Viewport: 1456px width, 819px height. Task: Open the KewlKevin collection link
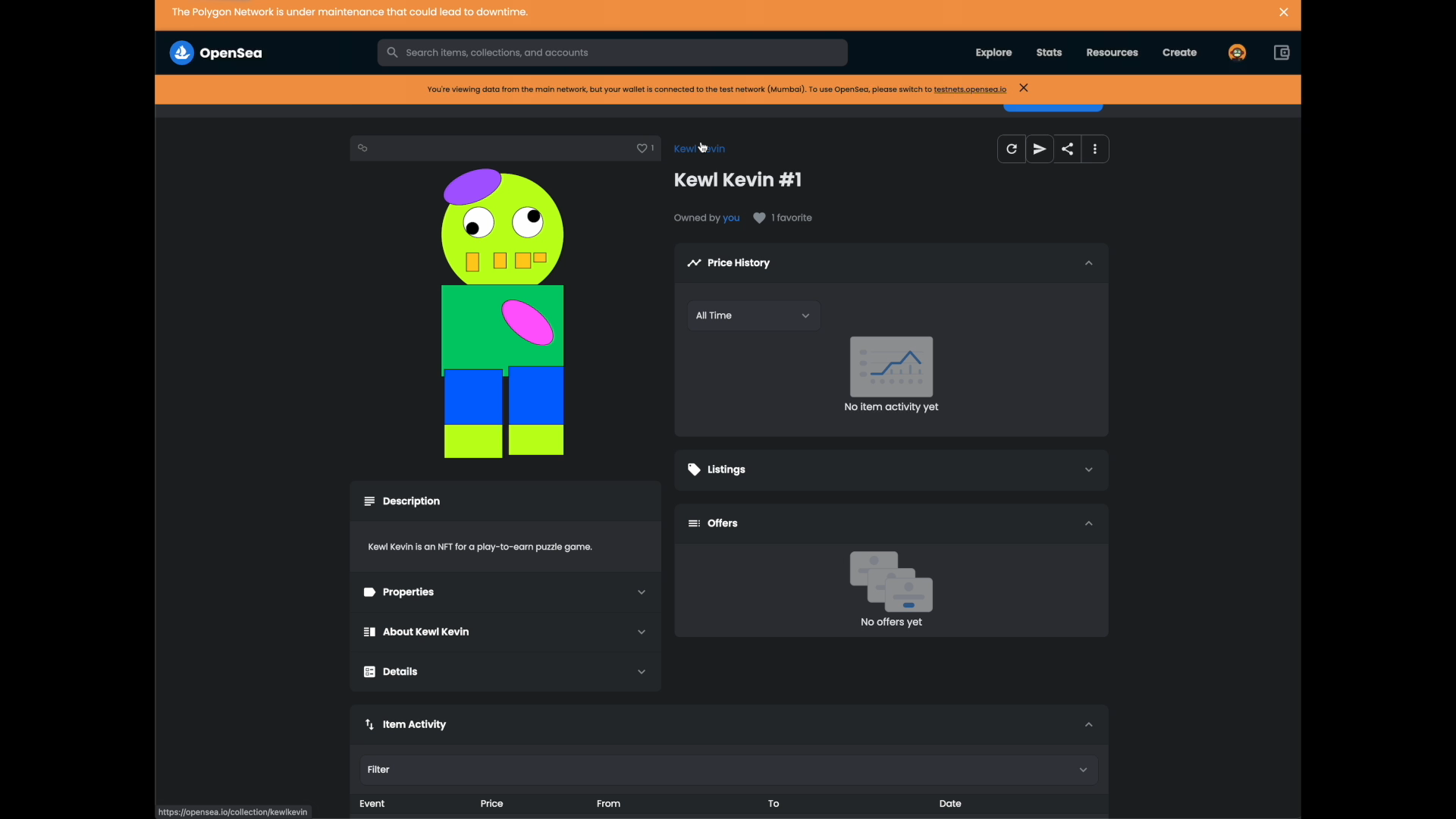[x=699, y=149]
